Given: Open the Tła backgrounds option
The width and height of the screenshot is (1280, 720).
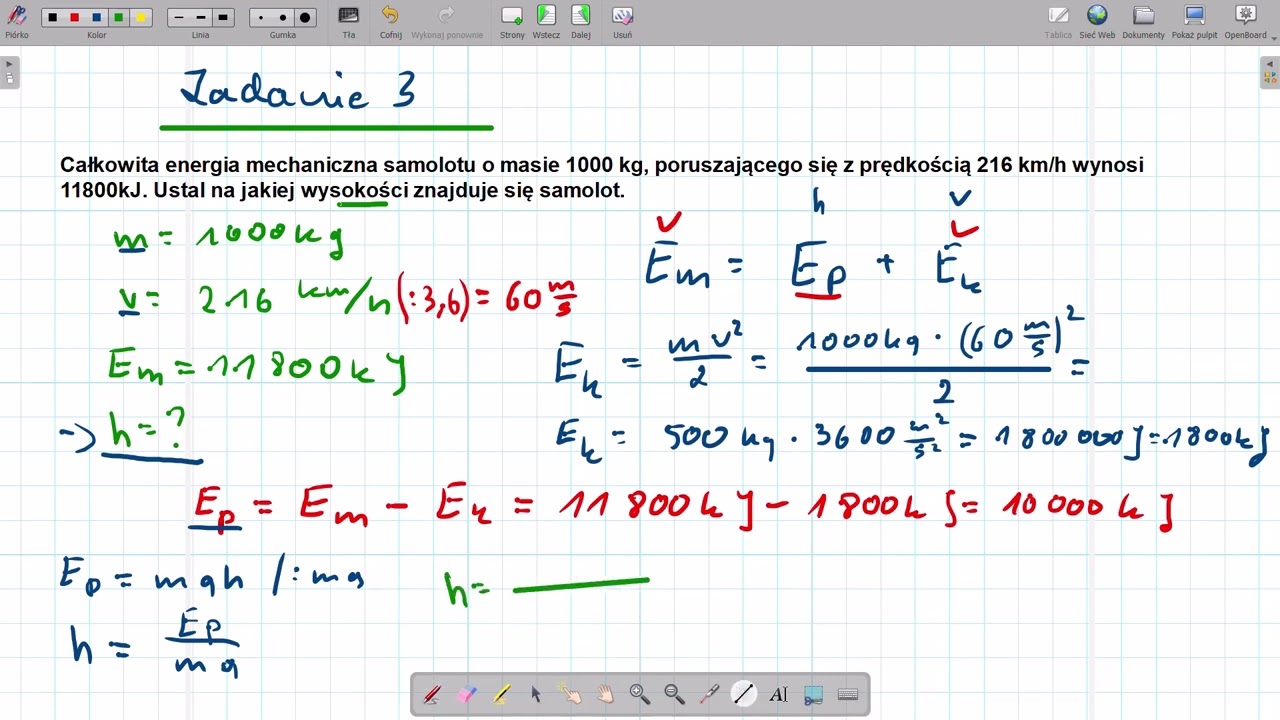Looking at the screenshot, I should [349, 16].
